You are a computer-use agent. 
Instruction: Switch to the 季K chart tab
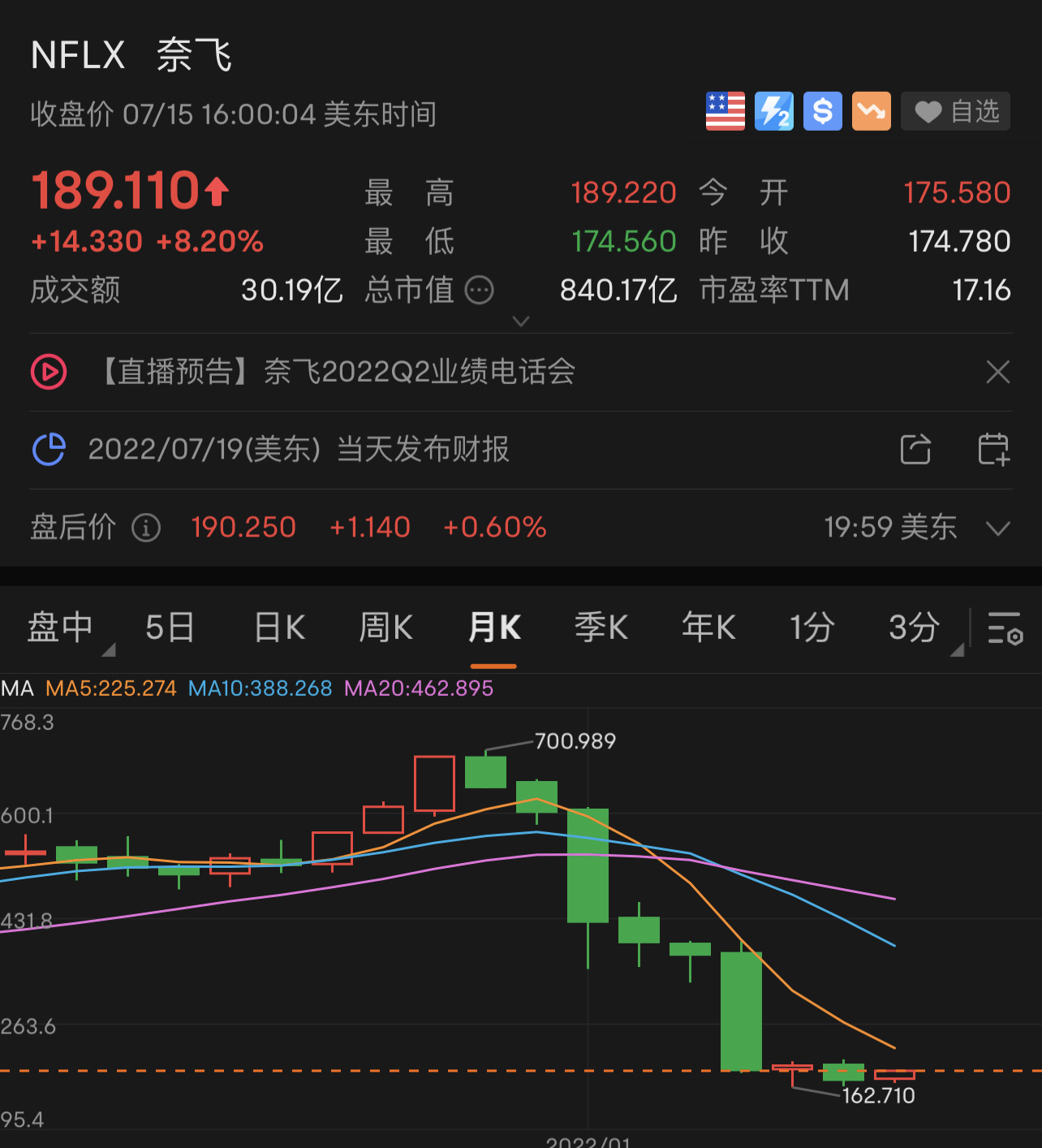601,628
